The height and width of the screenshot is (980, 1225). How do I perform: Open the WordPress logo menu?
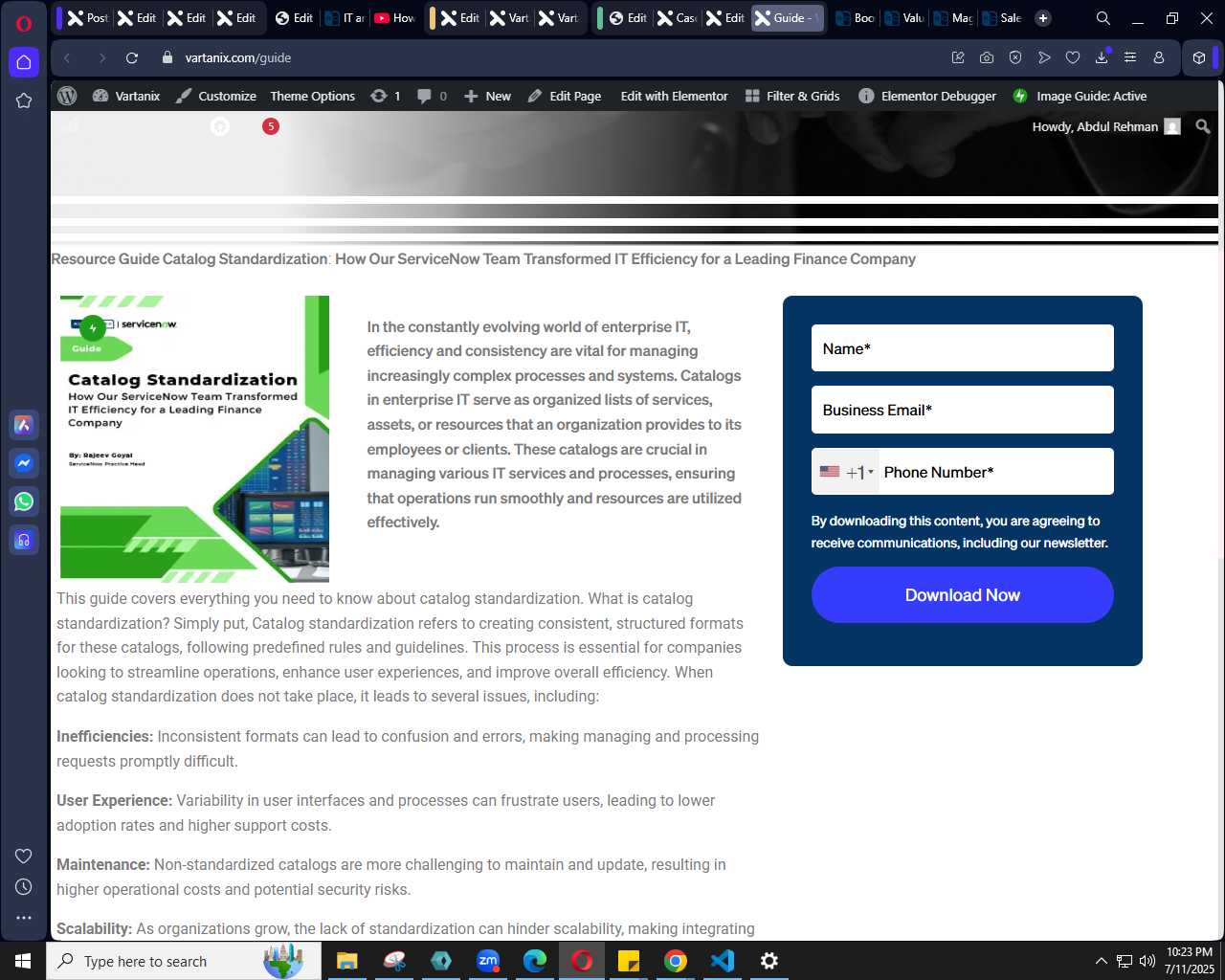[67, 96]
